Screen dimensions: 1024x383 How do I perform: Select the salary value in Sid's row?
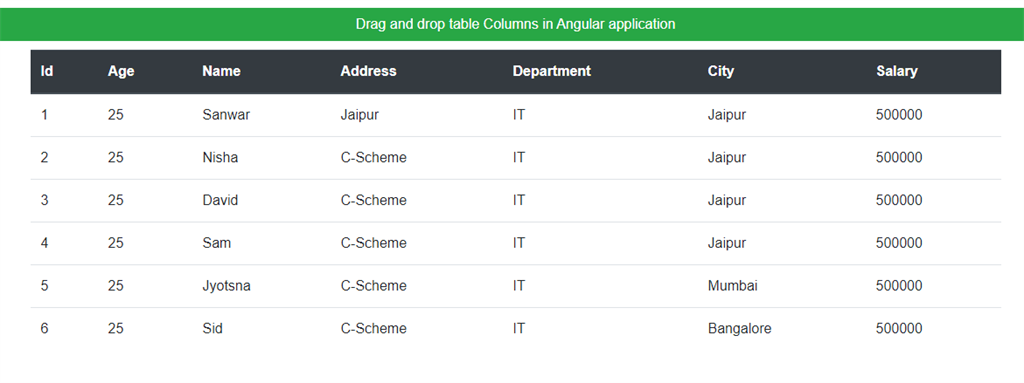[x=899, y=329]
